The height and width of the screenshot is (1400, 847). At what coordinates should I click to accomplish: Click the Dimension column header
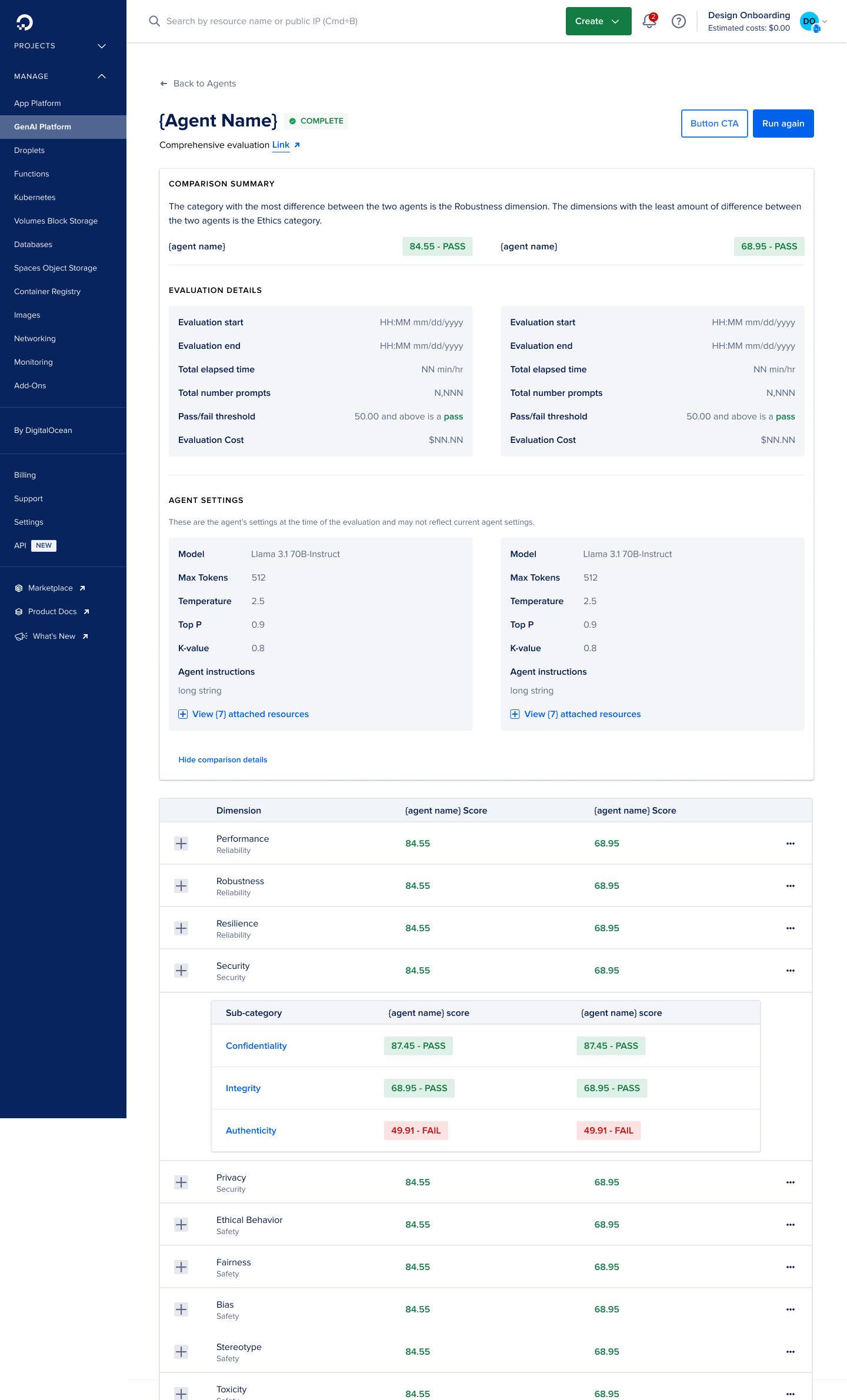pyautogui.click(x=239, y=811)
